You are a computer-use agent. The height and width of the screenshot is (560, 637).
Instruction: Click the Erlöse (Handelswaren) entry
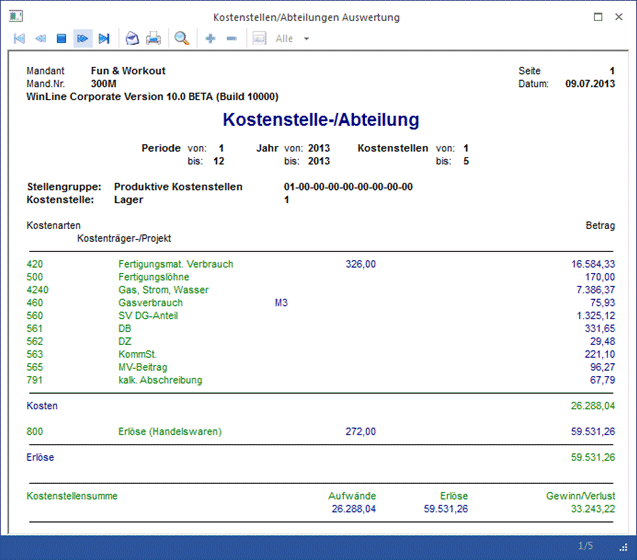[169, 432]
